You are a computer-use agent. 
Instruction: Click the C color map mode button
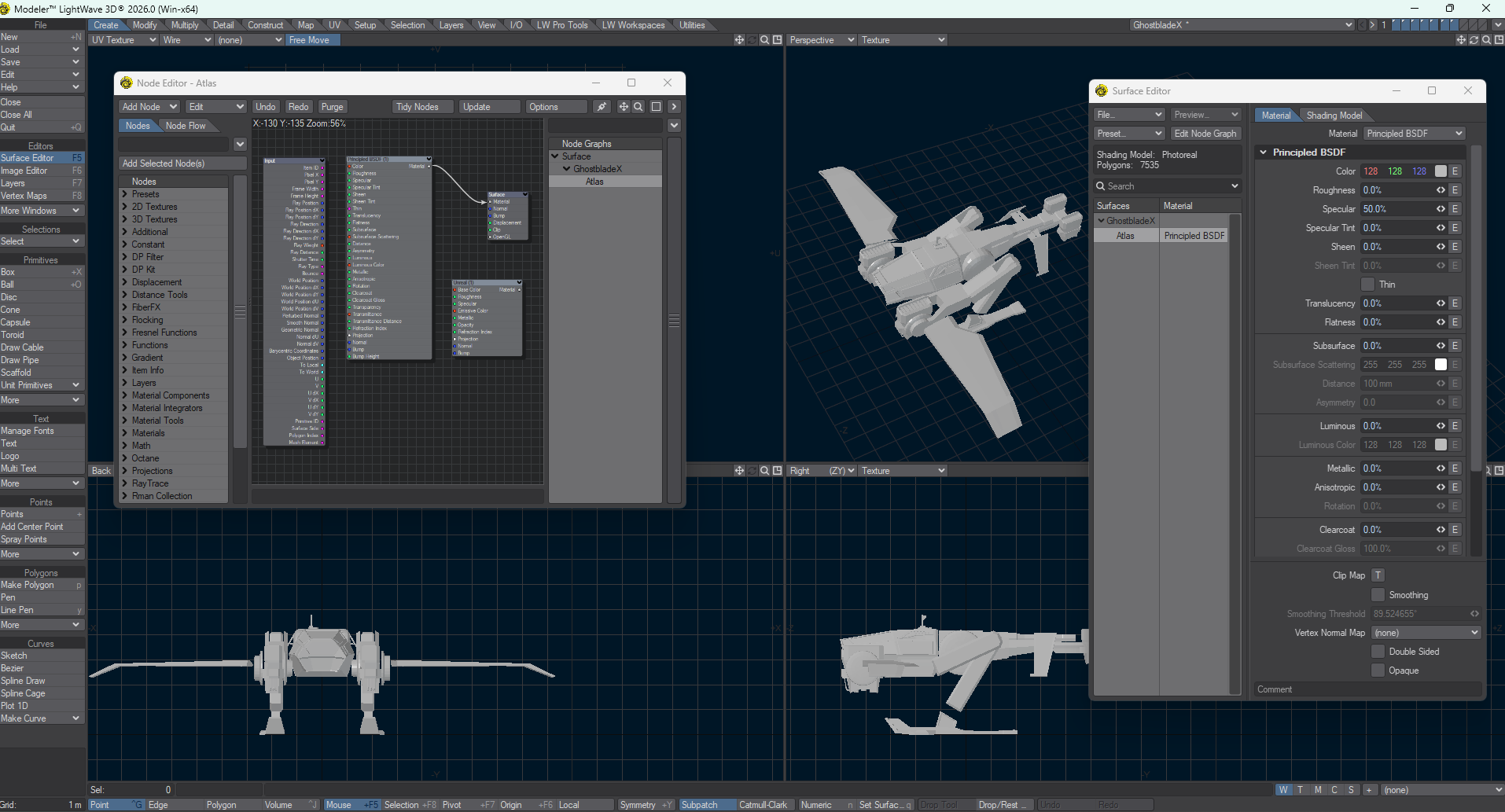1334,790
